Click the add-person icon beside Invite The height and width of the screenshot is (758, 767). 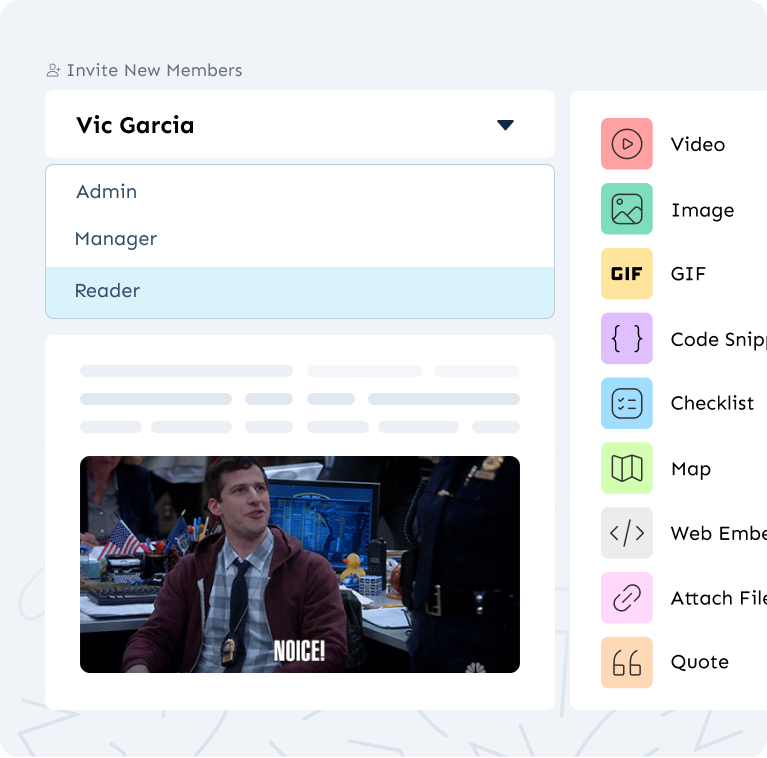coord(54,71)
